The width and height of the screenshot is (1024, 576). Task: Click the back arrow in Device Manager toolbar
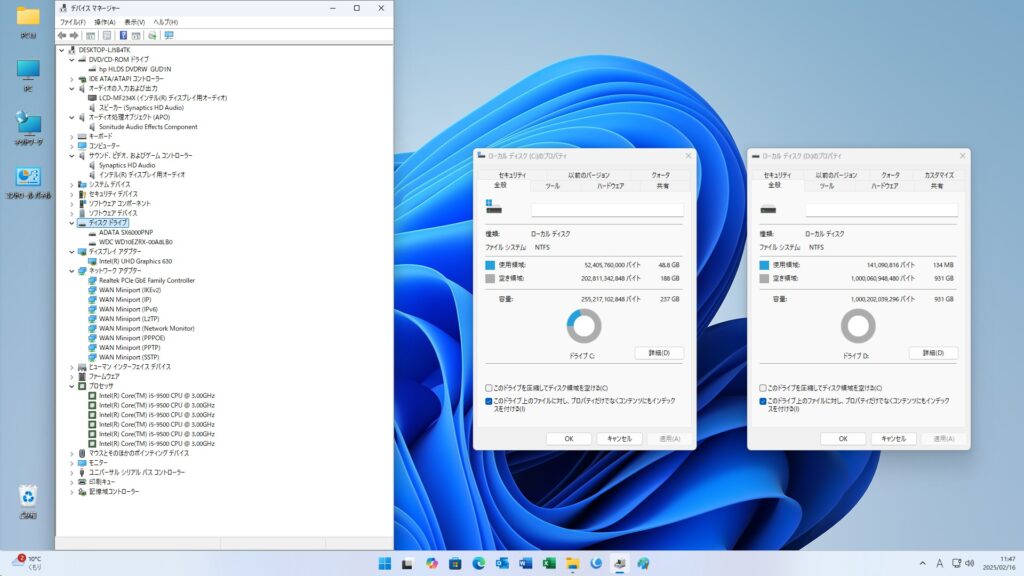pos(62,35)
